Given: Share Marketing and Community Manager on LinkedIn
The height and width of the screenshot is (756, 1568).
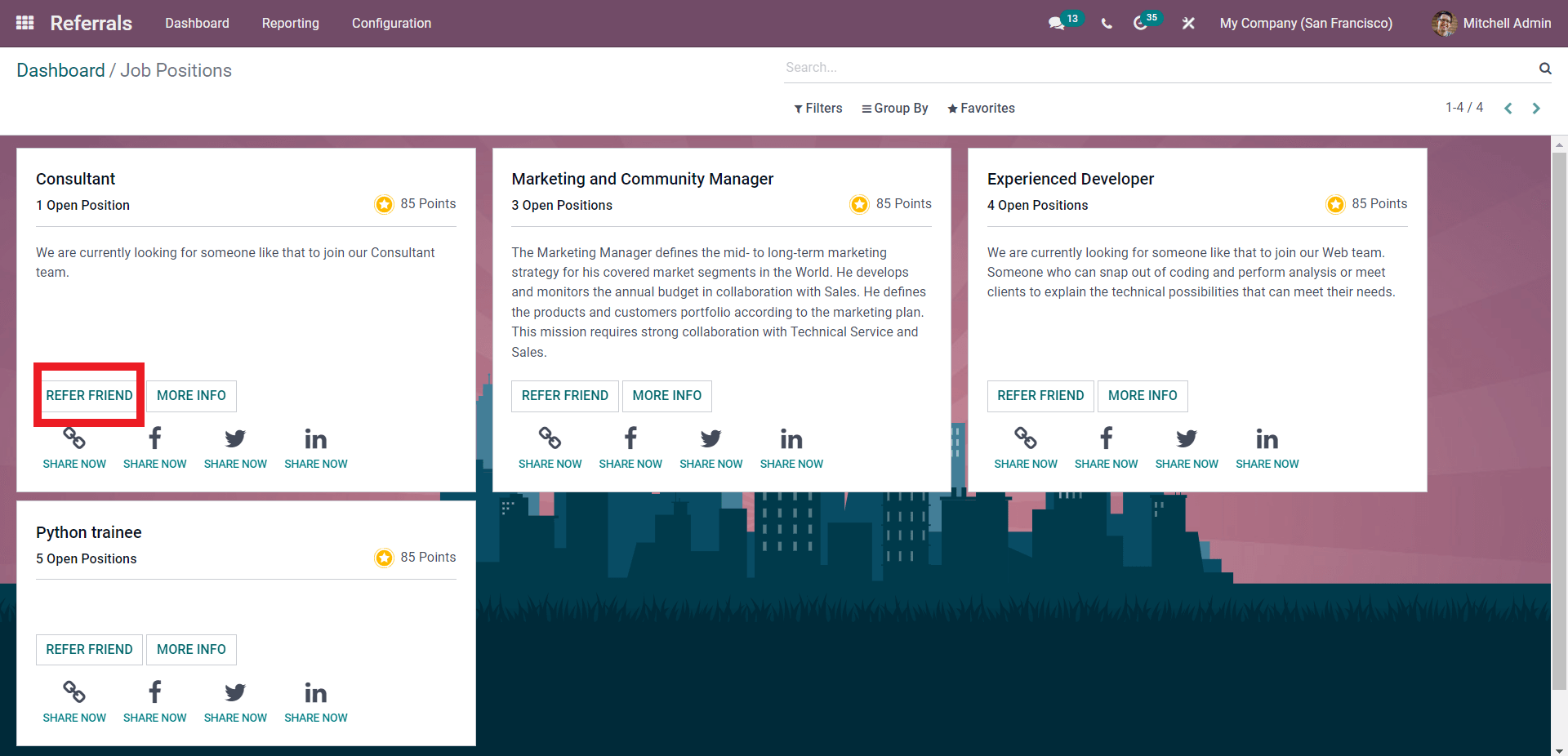Looking at the screenshot, I should [791, 438].
